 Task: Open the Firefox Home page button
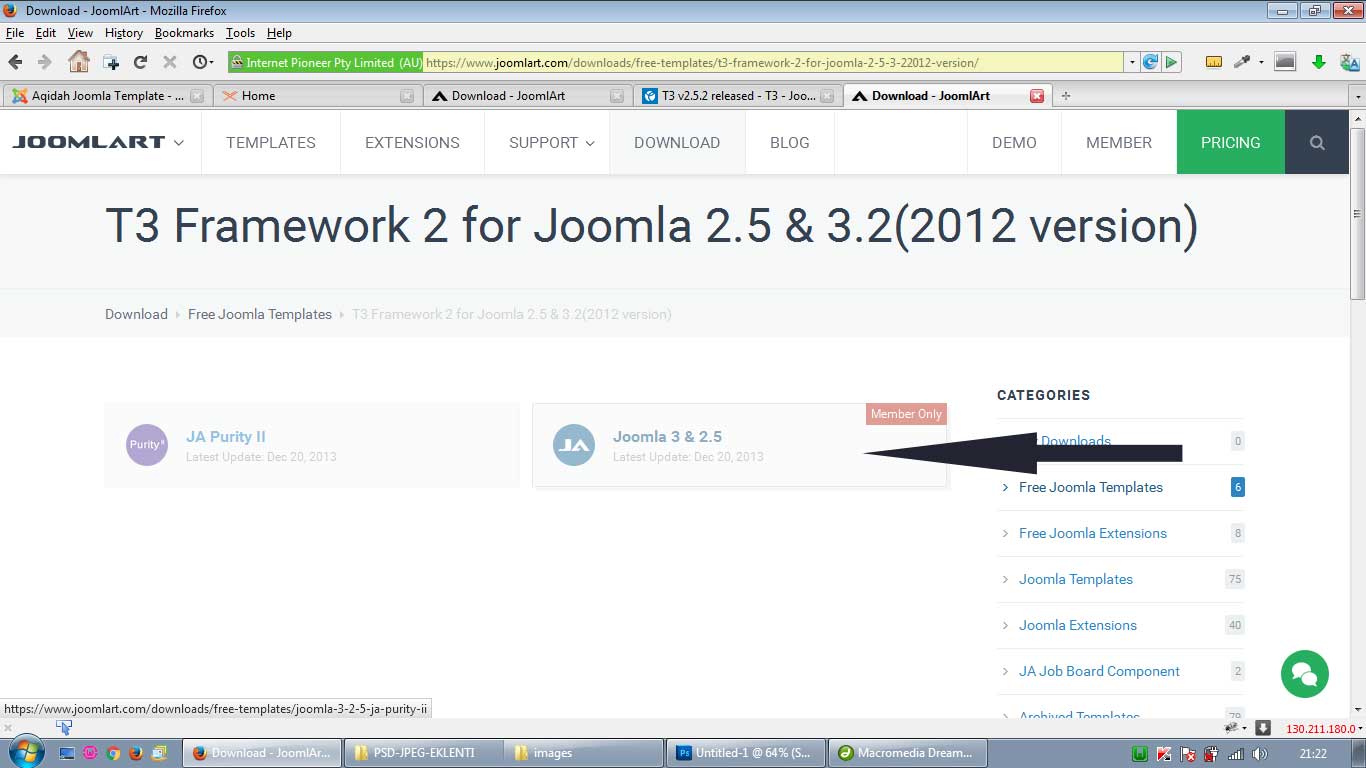pos(78,61)
